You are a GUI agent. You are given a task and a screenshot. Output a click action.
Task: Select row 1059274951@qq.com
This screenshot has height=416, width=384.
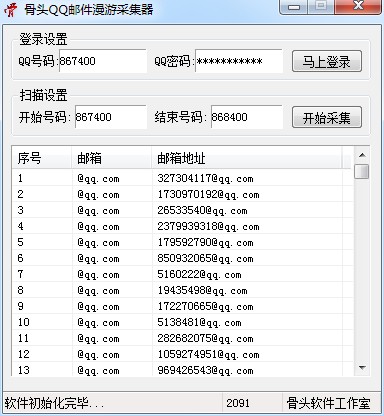point(183,354)
